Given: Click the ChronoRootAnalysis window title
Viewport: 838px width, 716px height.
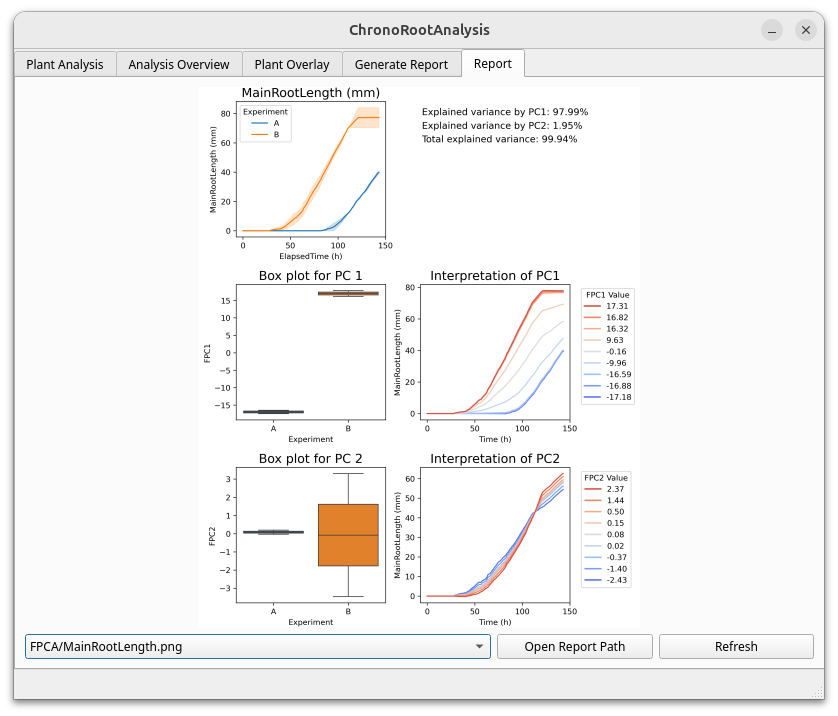Looking at the screenshot, I should point(419,30).
